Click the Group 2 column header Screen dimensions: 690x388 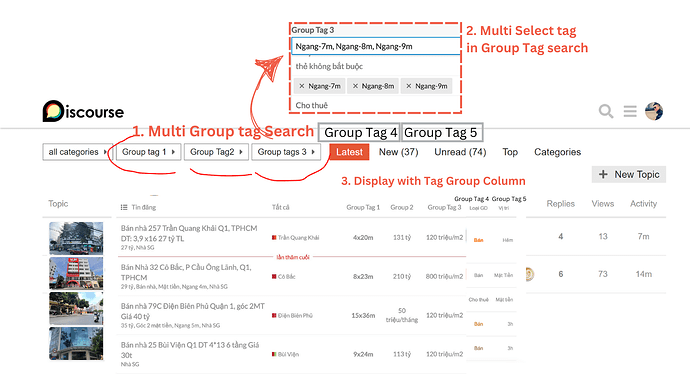coord(402,207)
